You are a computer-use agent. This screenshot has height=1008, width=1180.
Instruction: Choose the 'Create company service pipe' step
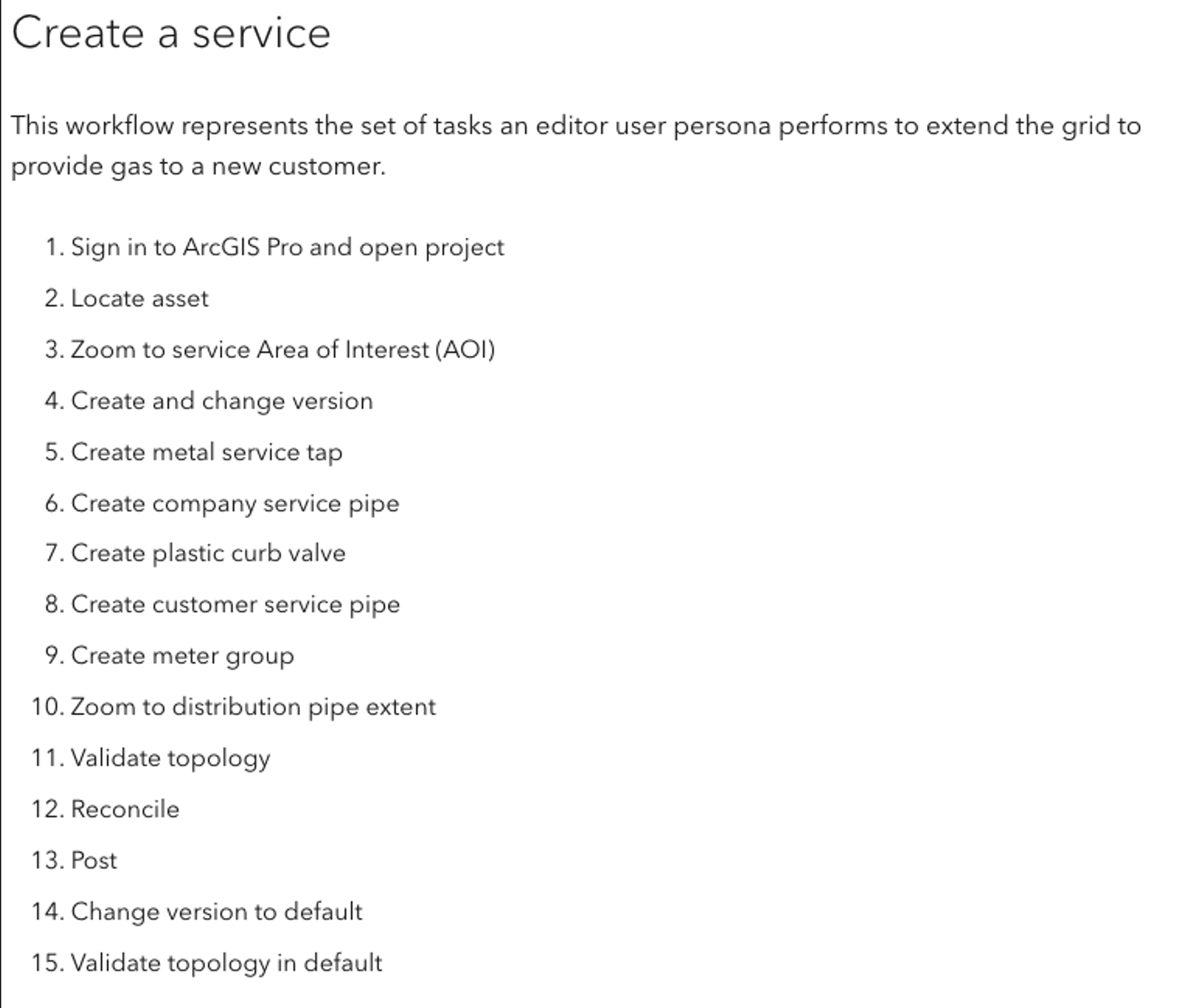[x=235, y=503]
